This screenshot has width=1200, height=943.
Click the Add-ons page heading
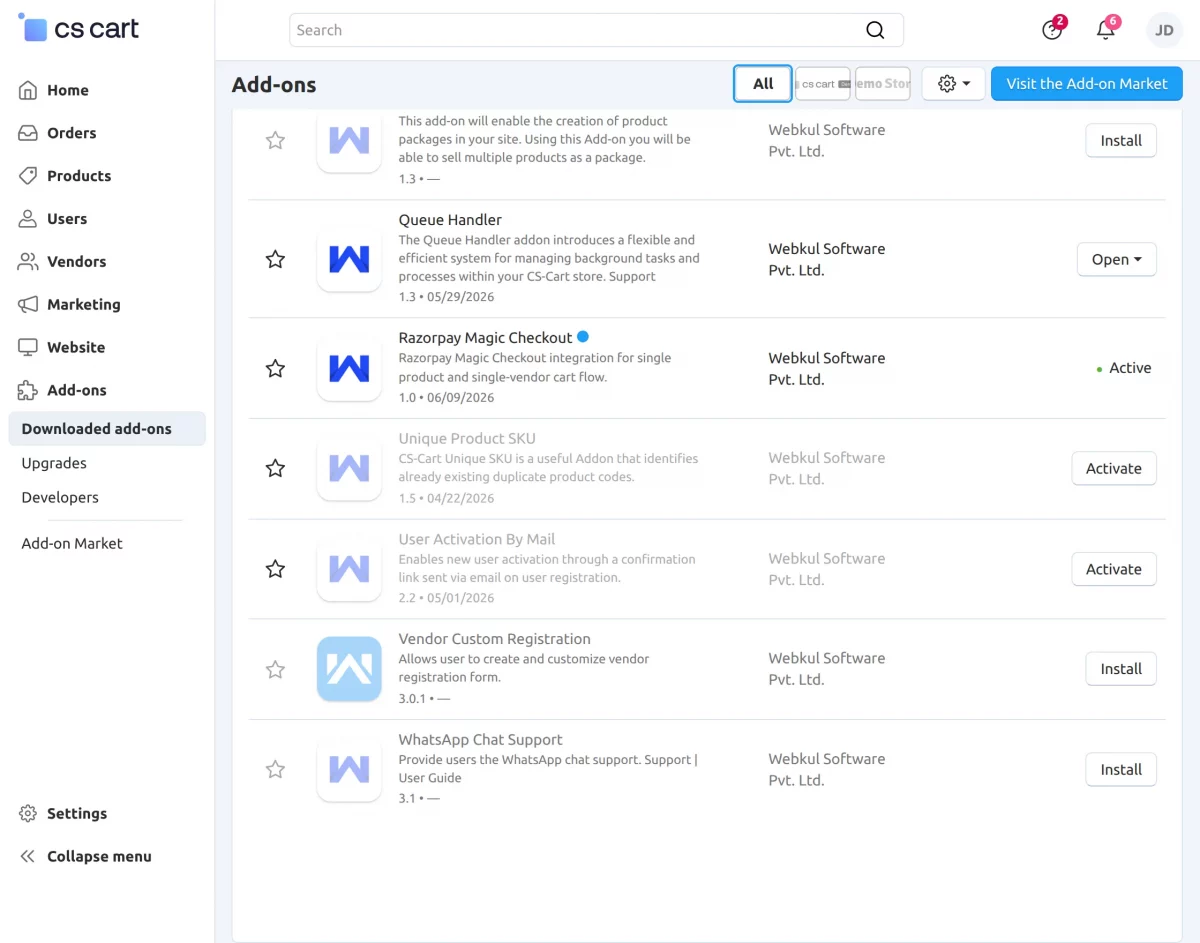point(274,85)
